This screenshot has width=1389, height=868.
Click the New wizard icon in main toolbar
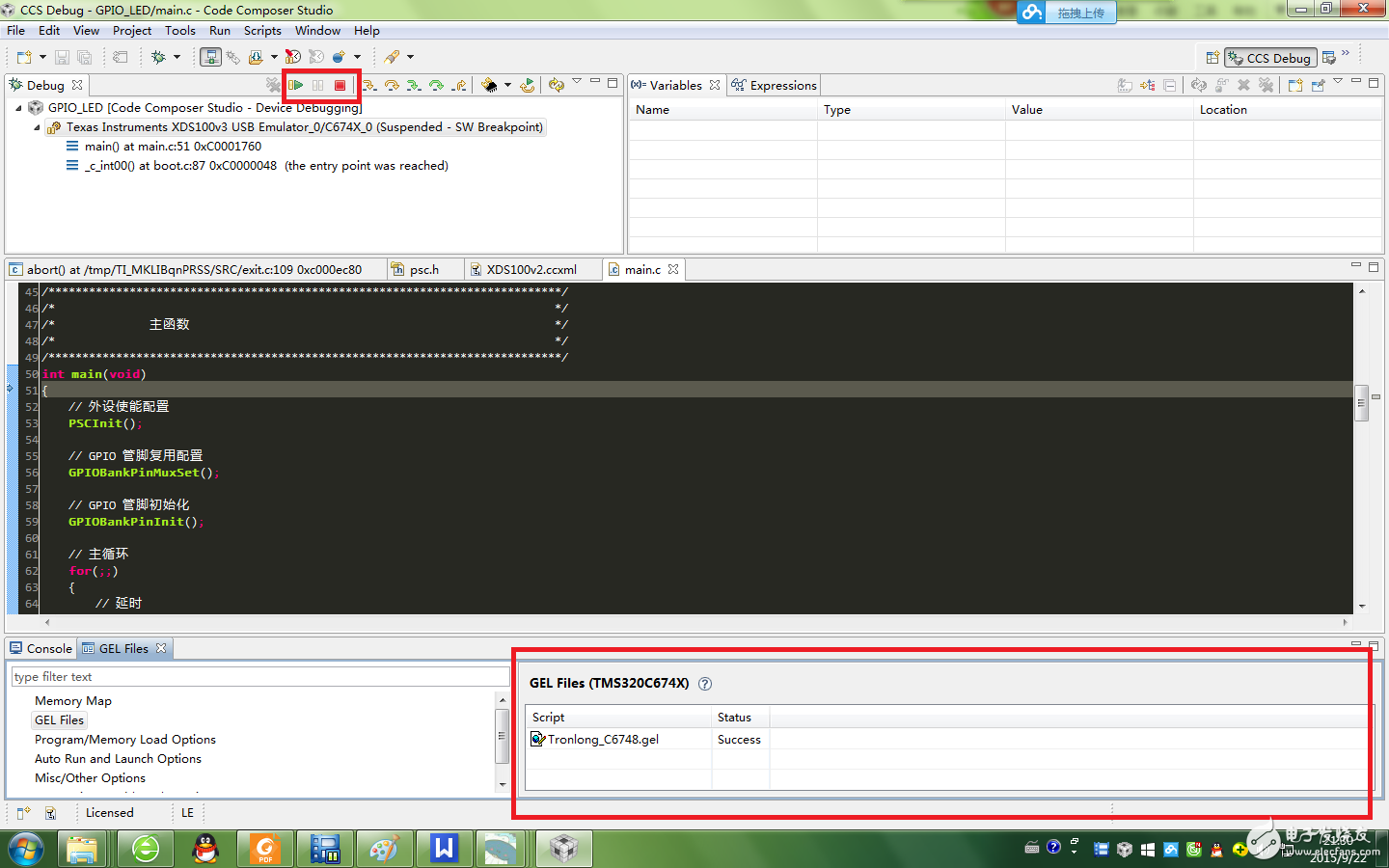(x=24, y=57)
